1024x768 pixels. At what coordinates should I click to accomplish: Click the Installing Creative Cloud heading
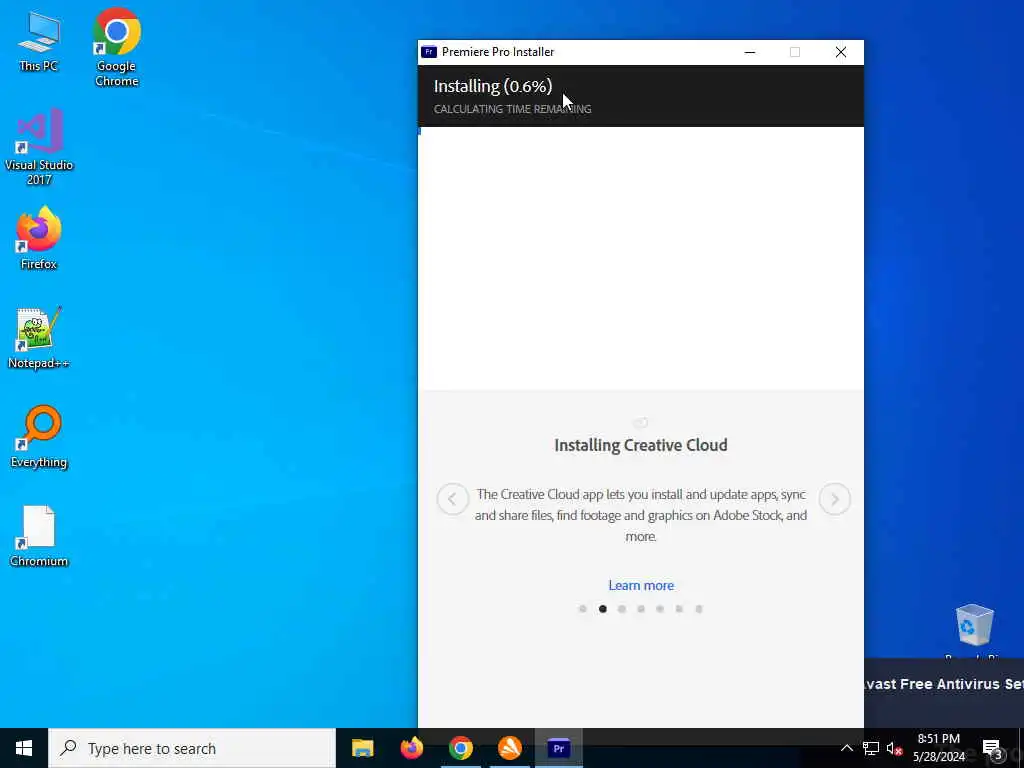641,445
